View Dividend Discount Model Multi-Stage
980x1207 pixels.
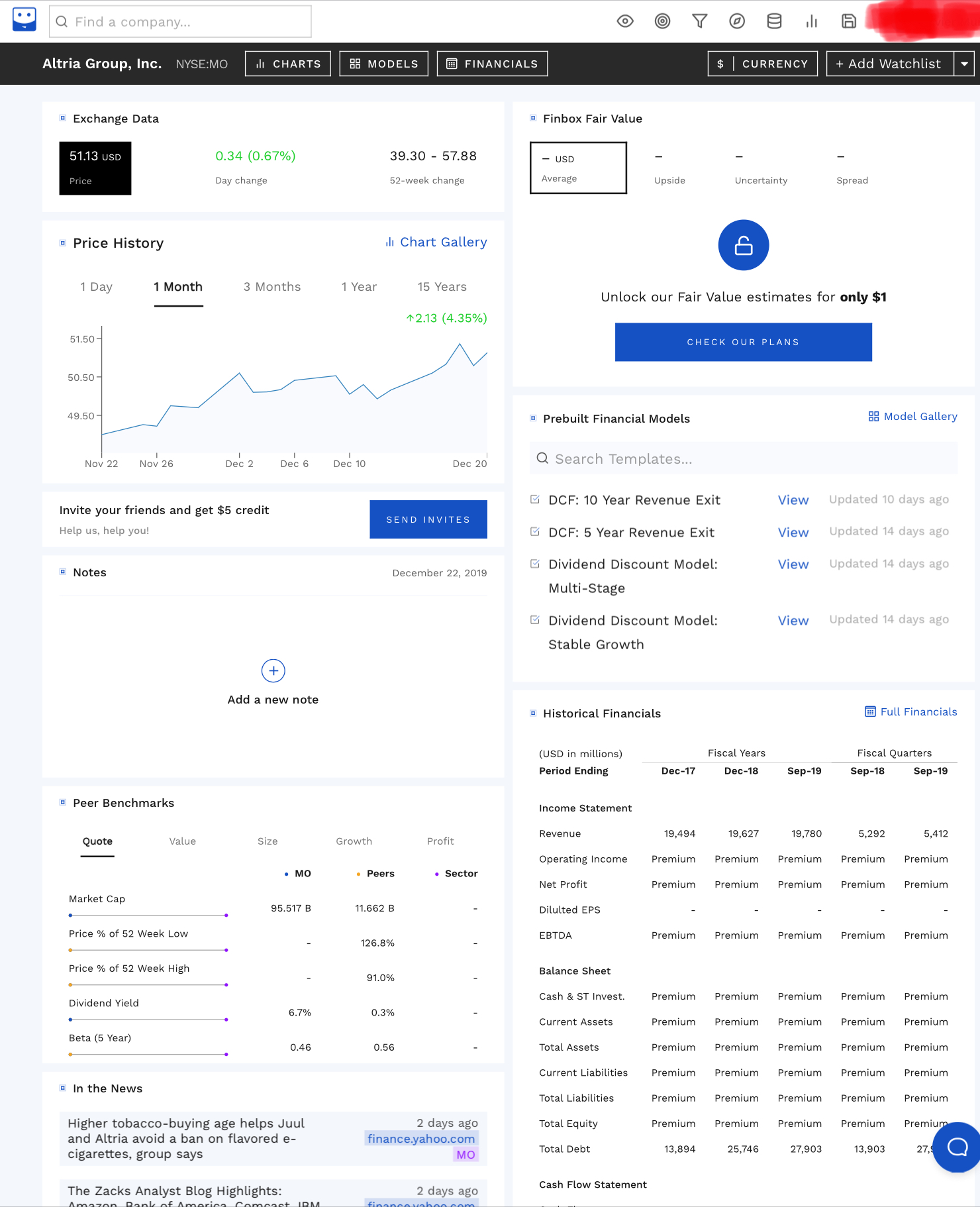coord(793,564)
